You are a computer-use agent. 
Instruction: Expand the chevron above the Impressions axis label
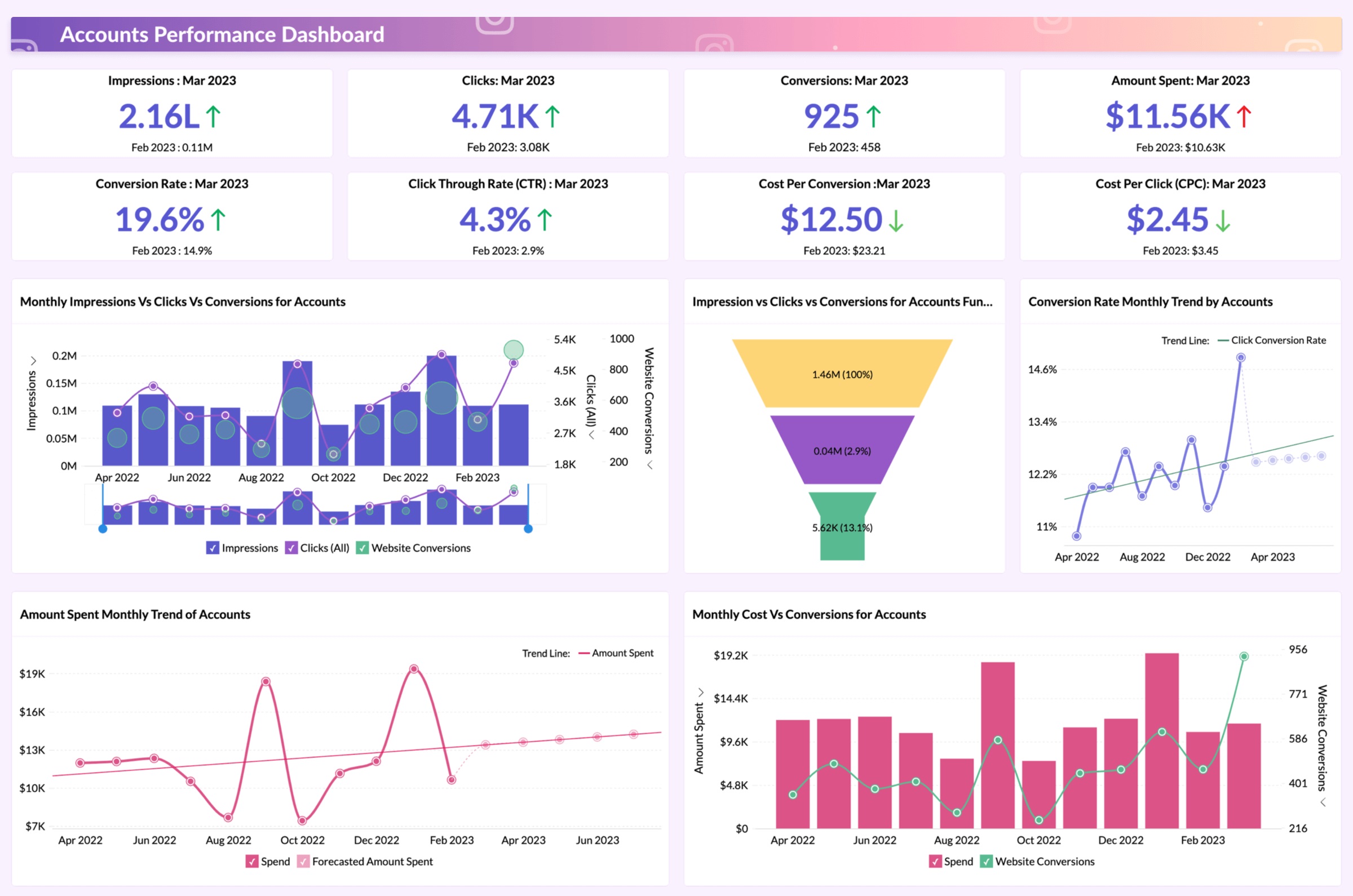coord(33,361)
